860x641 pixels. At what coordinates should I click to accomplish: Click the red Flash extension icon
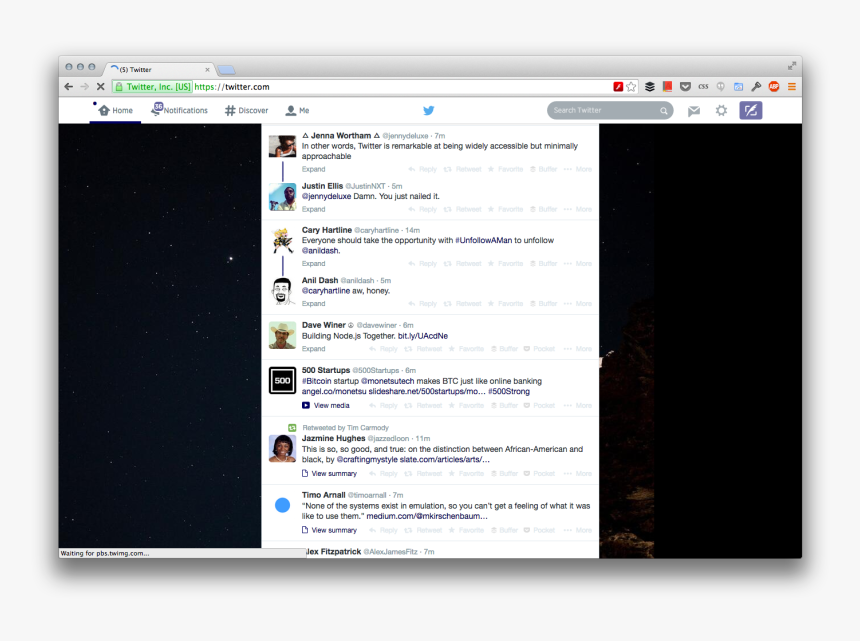click(x=618, y=87)
